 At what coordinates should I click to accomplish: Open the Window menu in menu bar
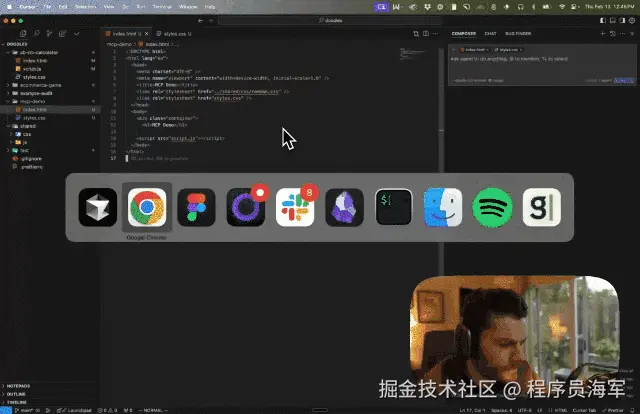[188, 7]
